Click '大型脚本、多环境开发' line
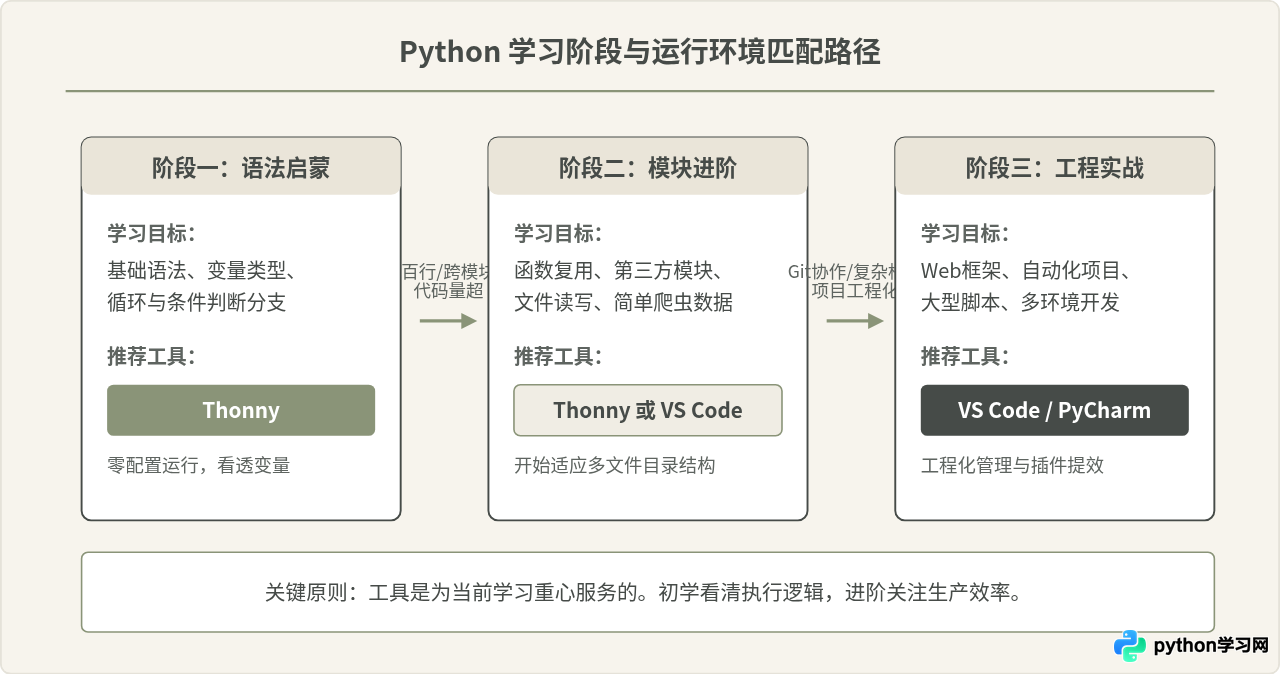The width and height of the screenshot is (1280, 674). (1020, 302)
